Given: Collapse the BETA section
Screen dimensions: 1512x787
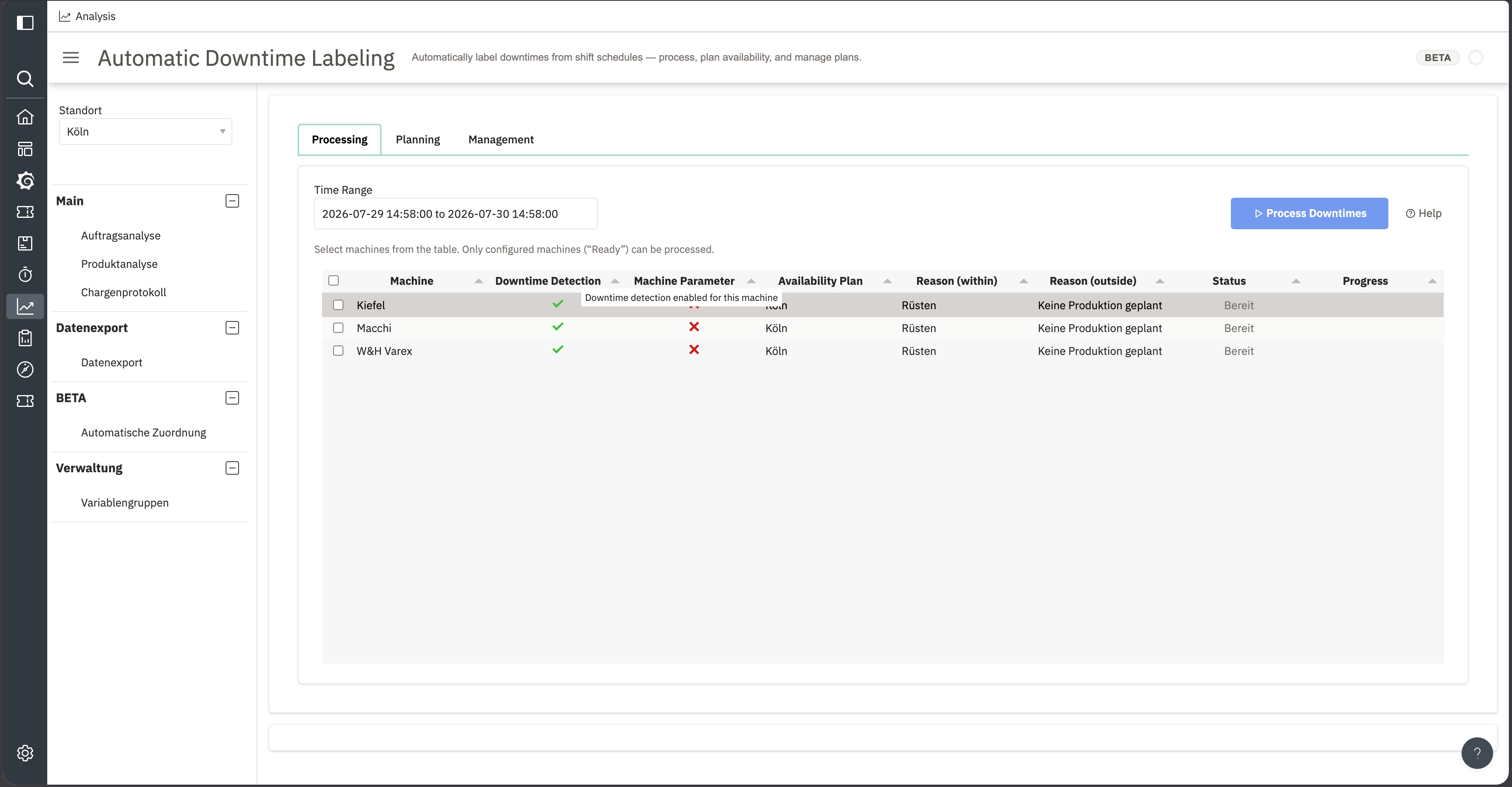Looking at the screenshot, I should 232,398.
